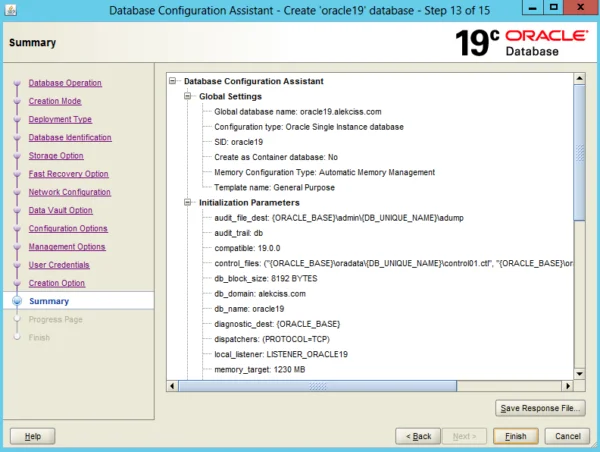This screenshot has height=452, width=600.
Task: Jump to the Fast Recovery Option step
Action: tap(68, 174)
